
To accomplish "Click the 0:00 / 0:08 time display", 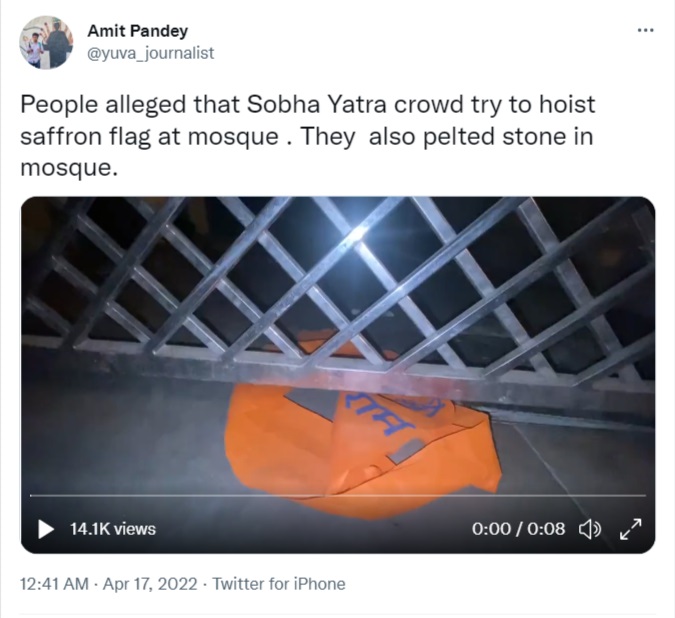I will click(x=518, y=529).
